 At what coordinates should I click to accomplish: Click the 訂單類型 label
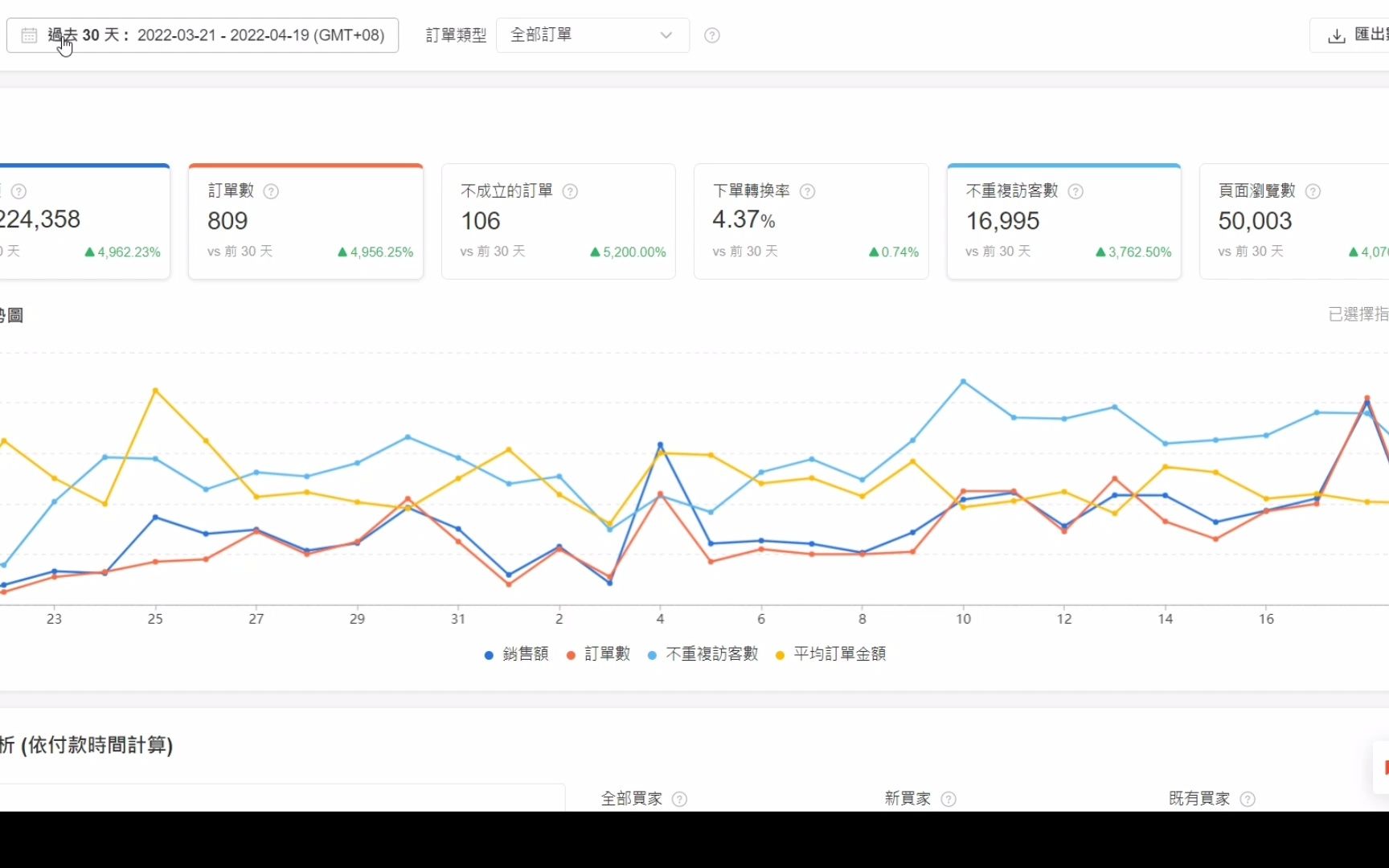tap(456, 35)
